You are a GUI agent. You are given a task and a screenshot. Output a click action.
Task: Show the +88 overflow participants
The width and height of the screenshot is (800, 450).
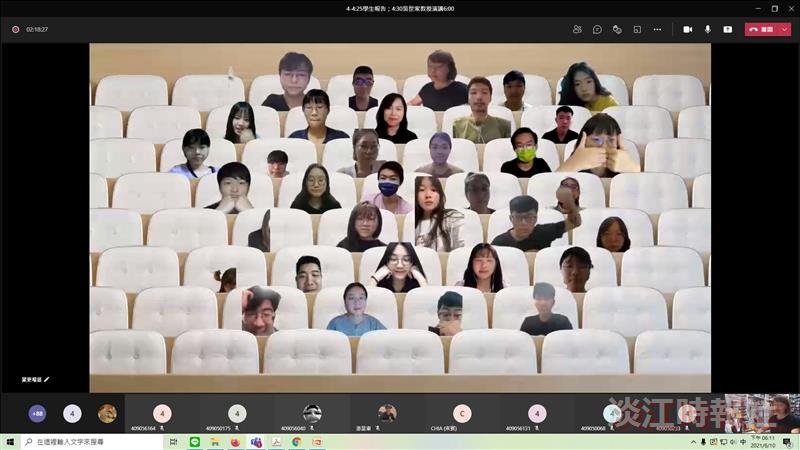pos(37,413)
